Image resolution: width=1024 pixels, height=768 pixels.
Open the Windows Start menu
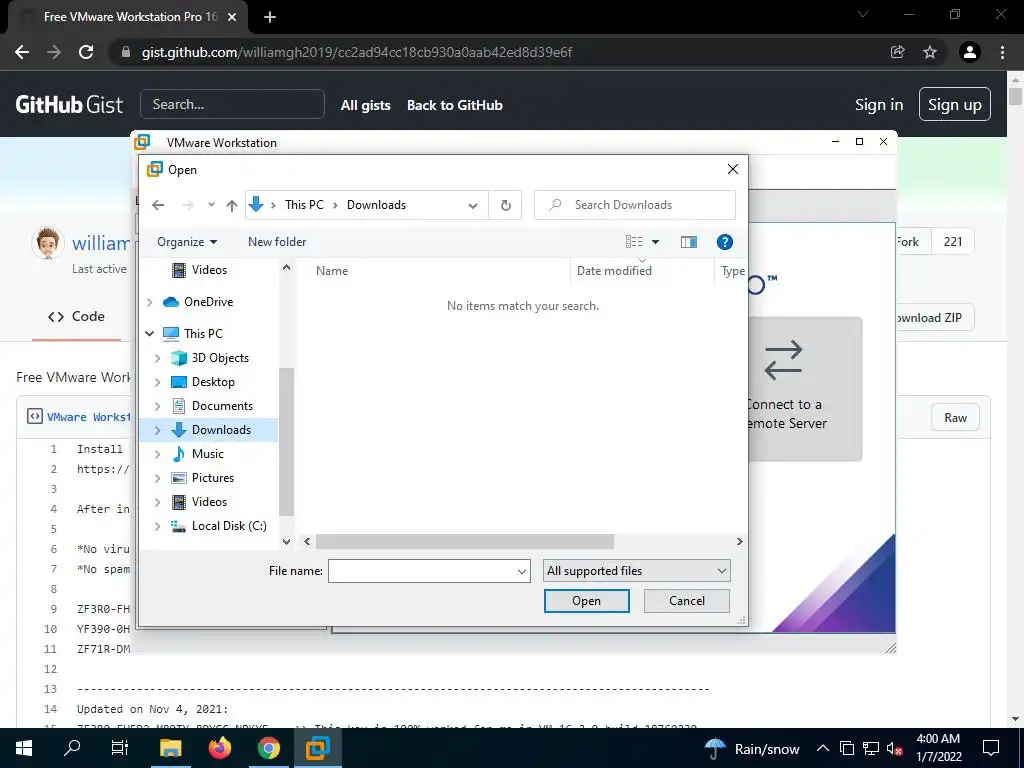(24, 748)
